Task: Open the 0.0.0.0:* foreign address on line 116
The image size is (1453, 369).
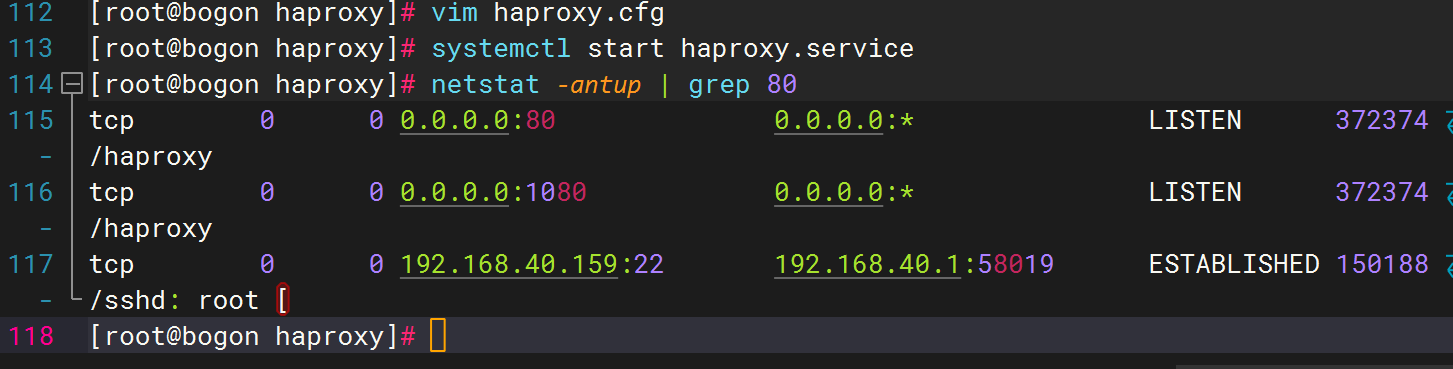Action: click(844, 193)
